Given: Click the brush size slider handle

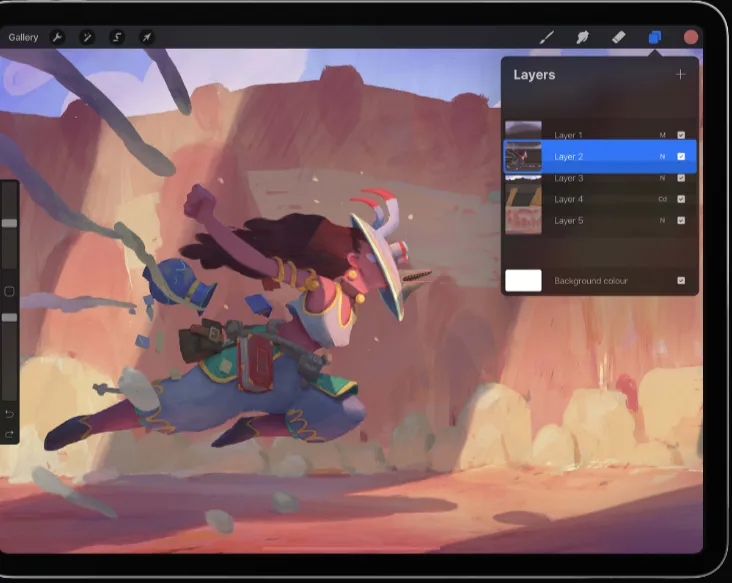Looking at the screenshot, I should [9, 223].
